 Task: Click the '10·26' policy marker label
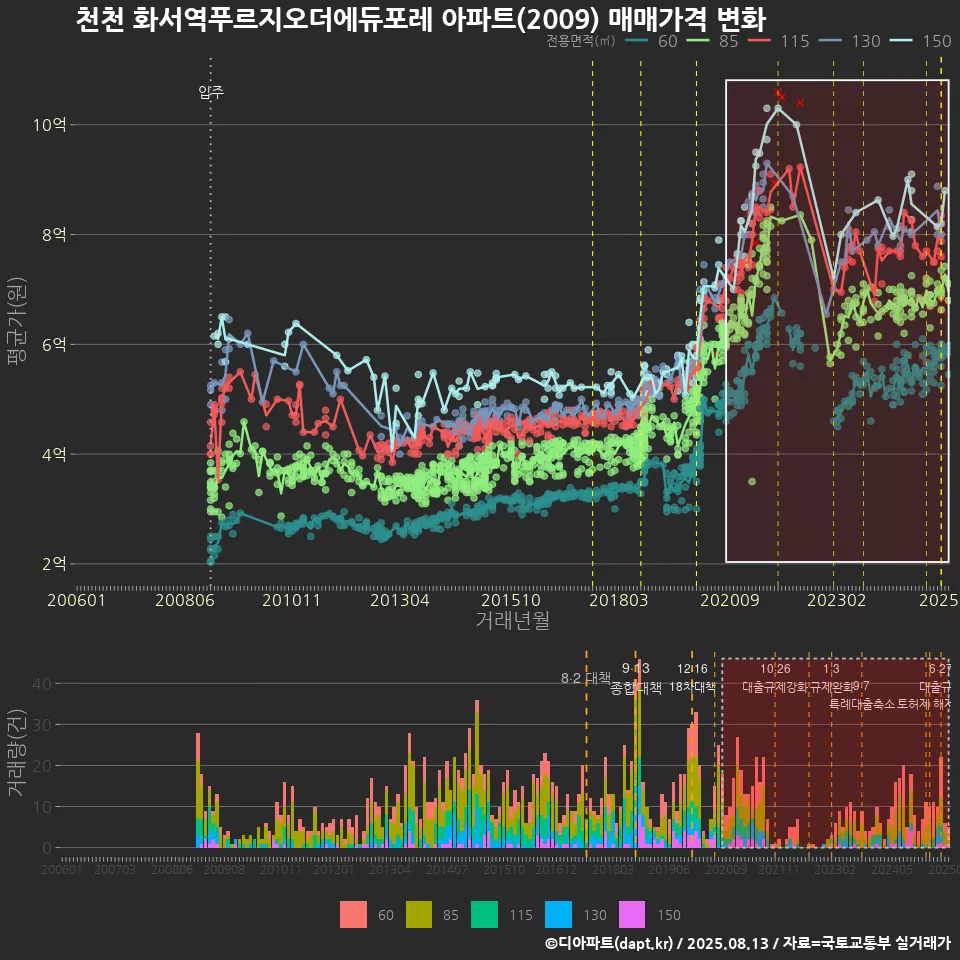(775, 669)
